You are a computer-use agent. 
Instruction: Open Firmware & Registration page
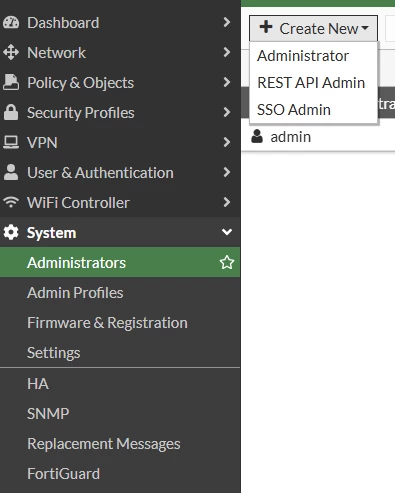120,323
